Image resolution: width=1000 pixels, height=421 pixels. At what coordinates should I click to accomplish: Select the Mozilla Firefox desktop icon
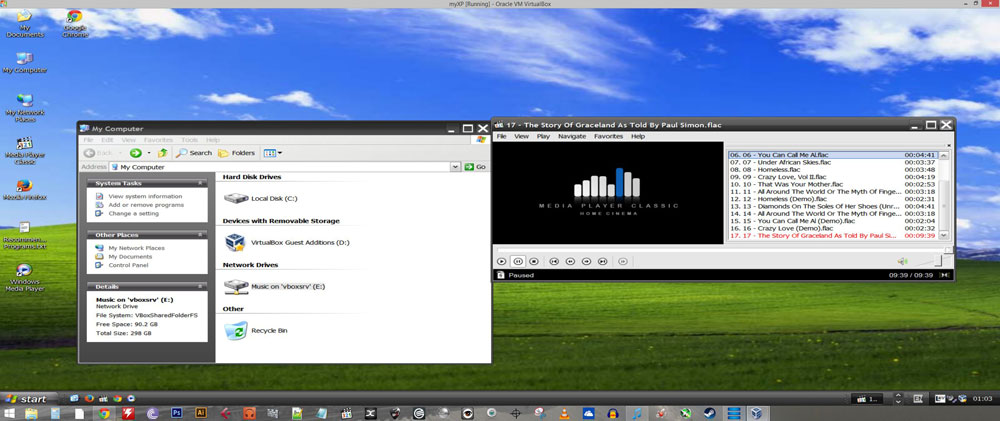tap(25, 190)
